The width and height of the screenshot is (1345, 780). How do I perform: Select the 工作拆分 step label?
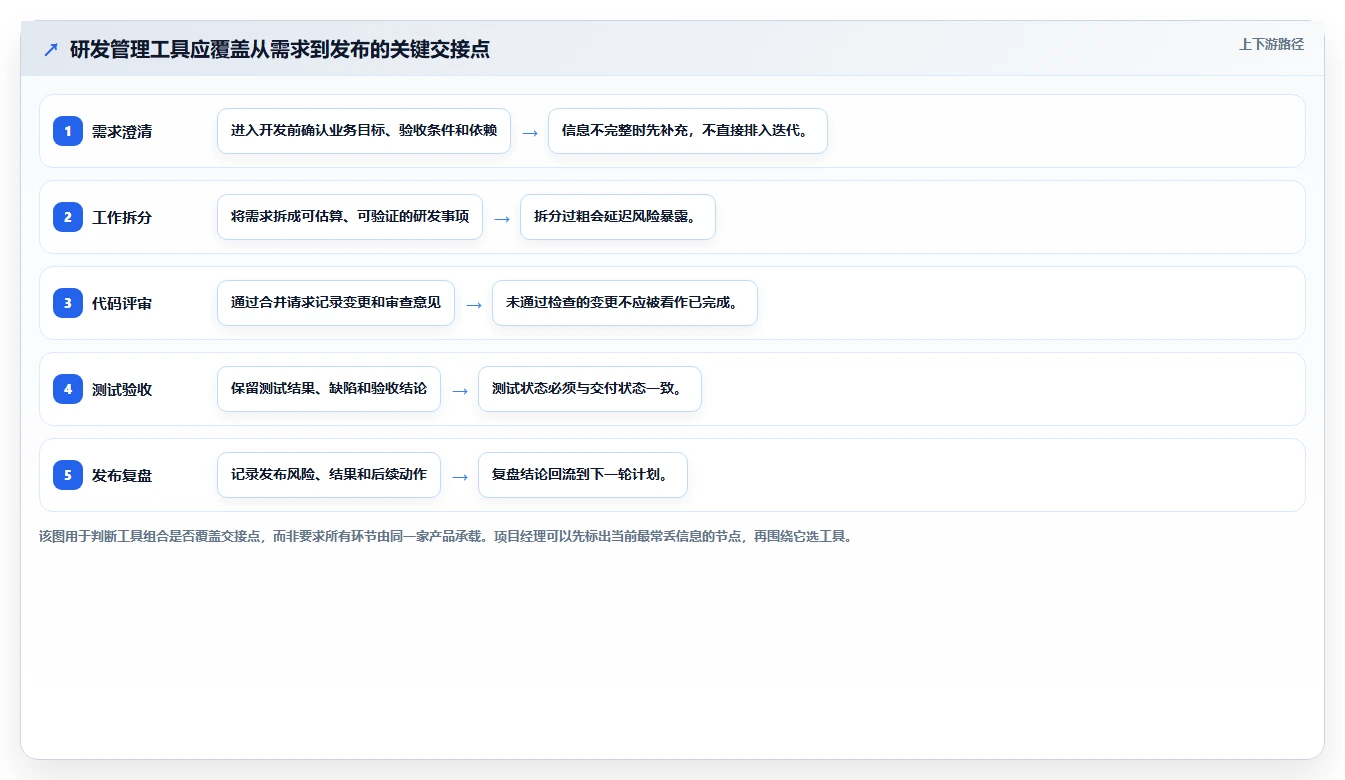pos(122,217)
